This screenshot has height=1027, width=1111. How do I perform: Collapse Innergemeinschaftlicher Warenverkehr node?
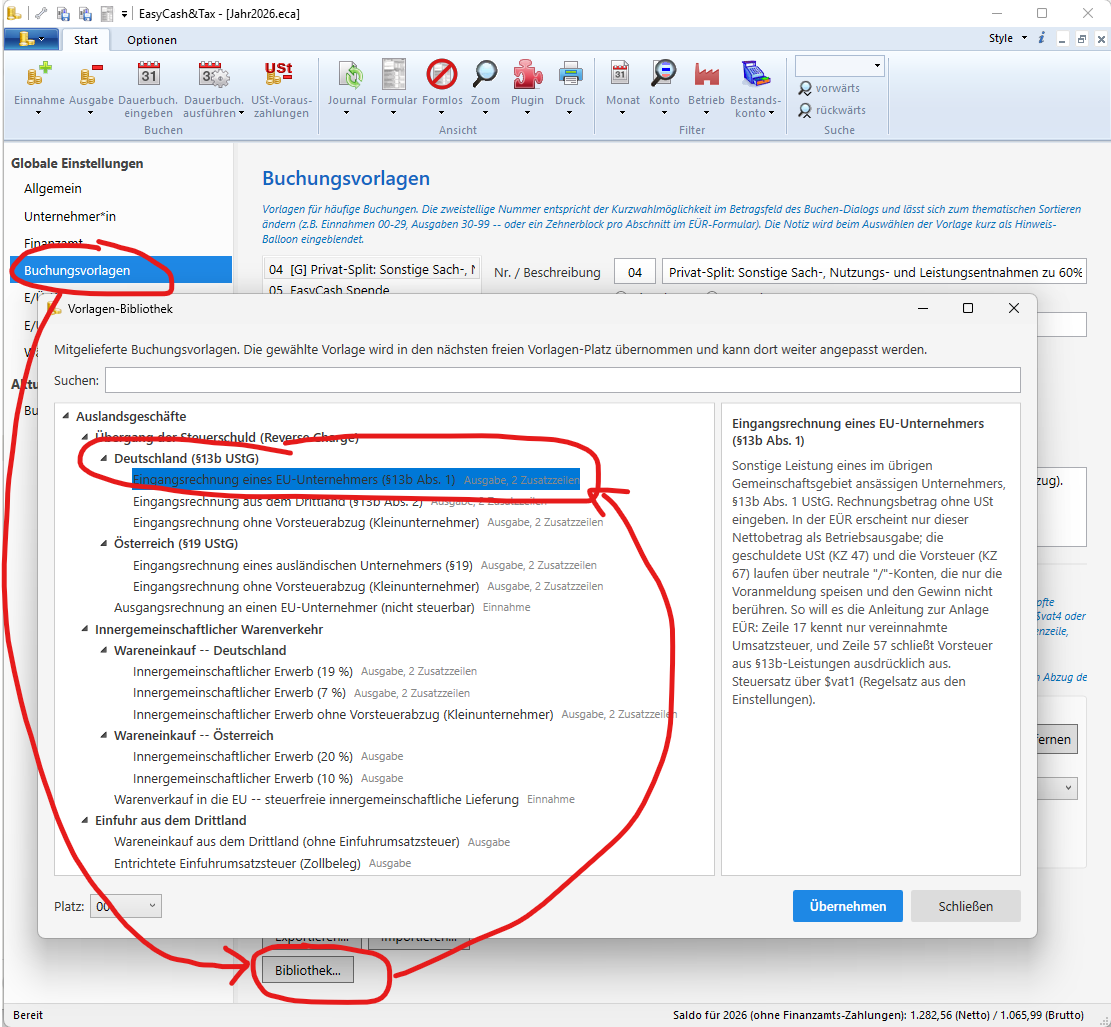pyautogui.click(x=85, y=629)
